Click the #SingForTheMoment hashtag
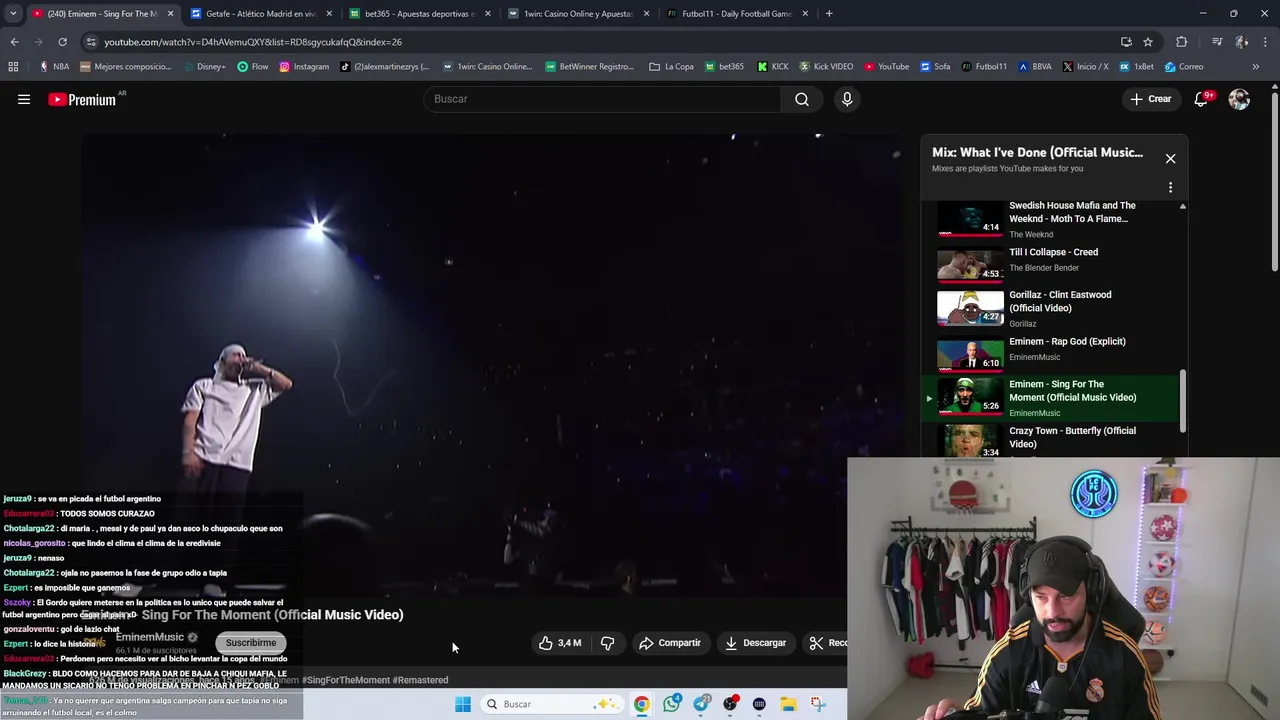This screenshot has height=720, width=1280. (x=346, y=680)
